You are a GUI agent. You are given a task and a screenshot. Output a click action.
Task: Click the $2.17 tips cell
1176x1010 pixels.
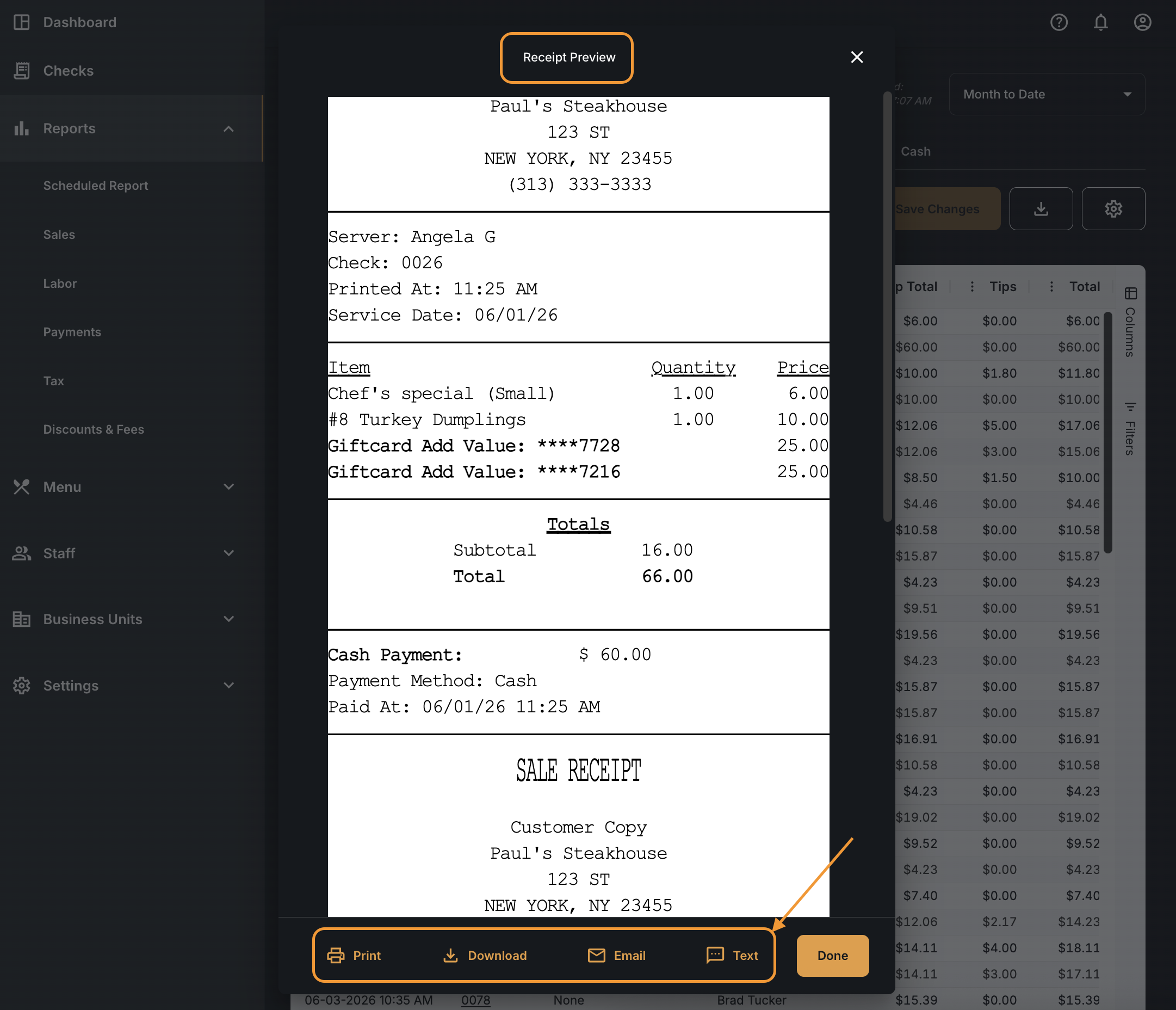coord(999,921)
